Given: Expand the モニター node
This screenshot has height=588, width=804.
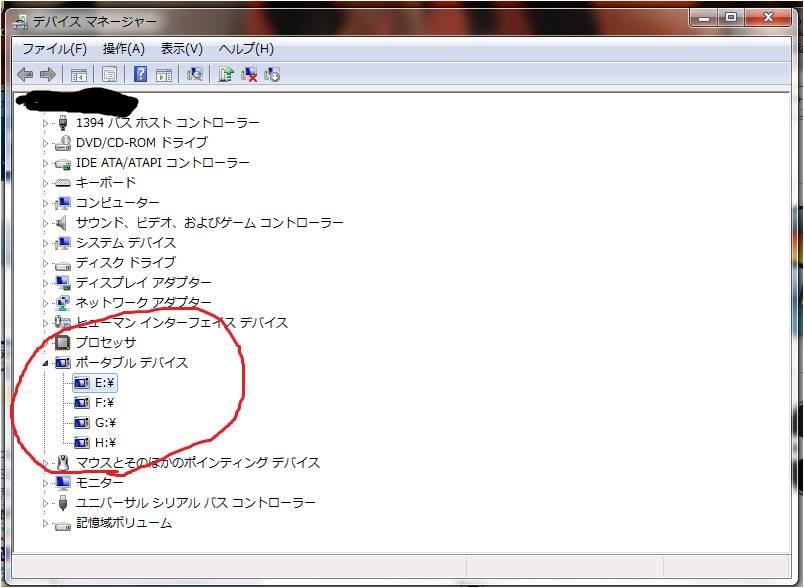Looking at the screenshot, I should [45, 483].
